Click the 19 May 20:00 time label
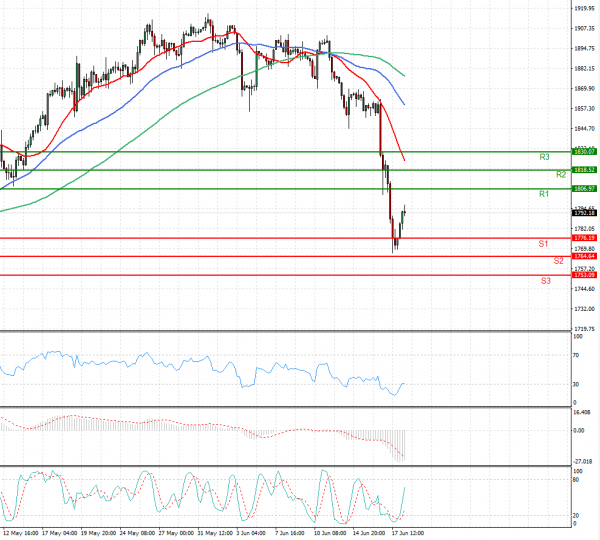The height and width of the screenshot is (540, 600). [98, 533]
